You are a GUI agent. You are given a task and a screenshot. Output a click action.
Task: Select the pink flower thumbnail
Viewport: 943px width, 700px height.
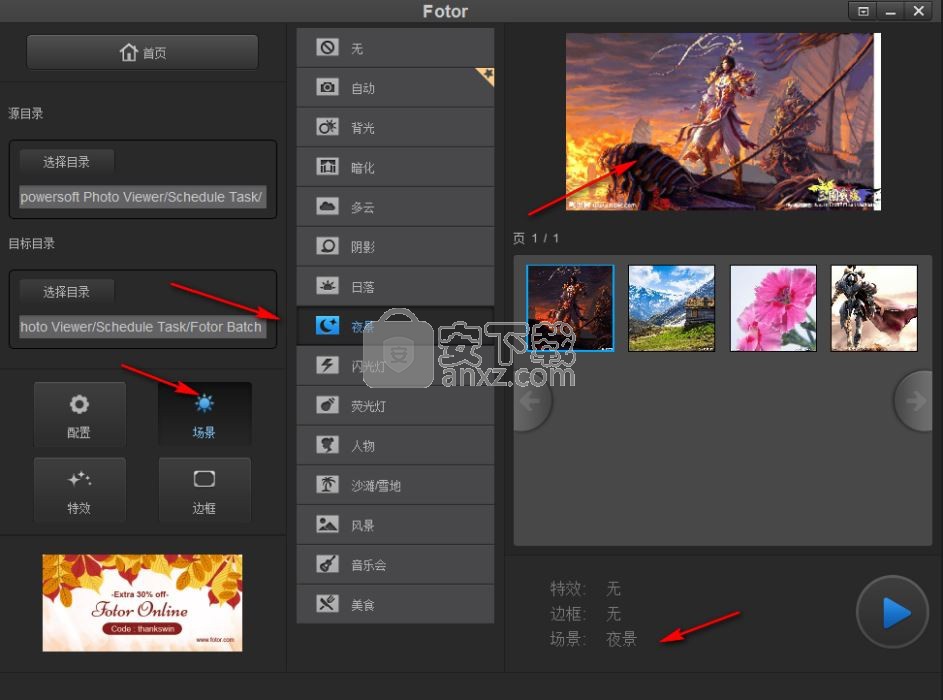[773, 308]
